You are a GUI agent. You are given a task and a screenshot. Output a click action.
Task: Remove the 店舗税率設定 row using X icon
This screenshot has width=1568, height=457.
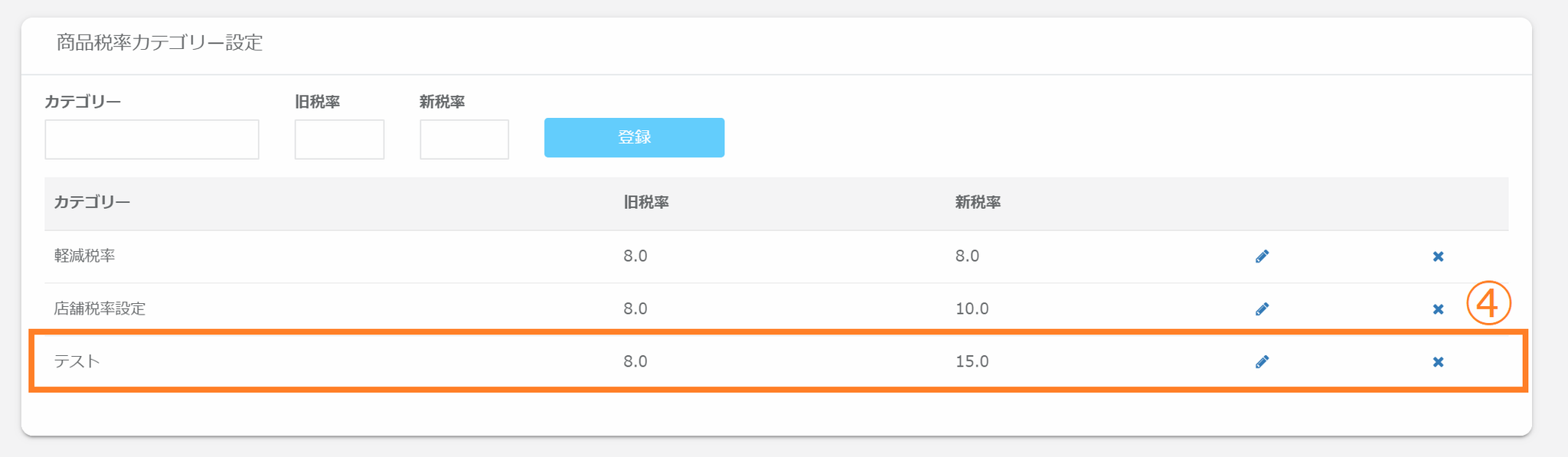tap(1438, 309)
